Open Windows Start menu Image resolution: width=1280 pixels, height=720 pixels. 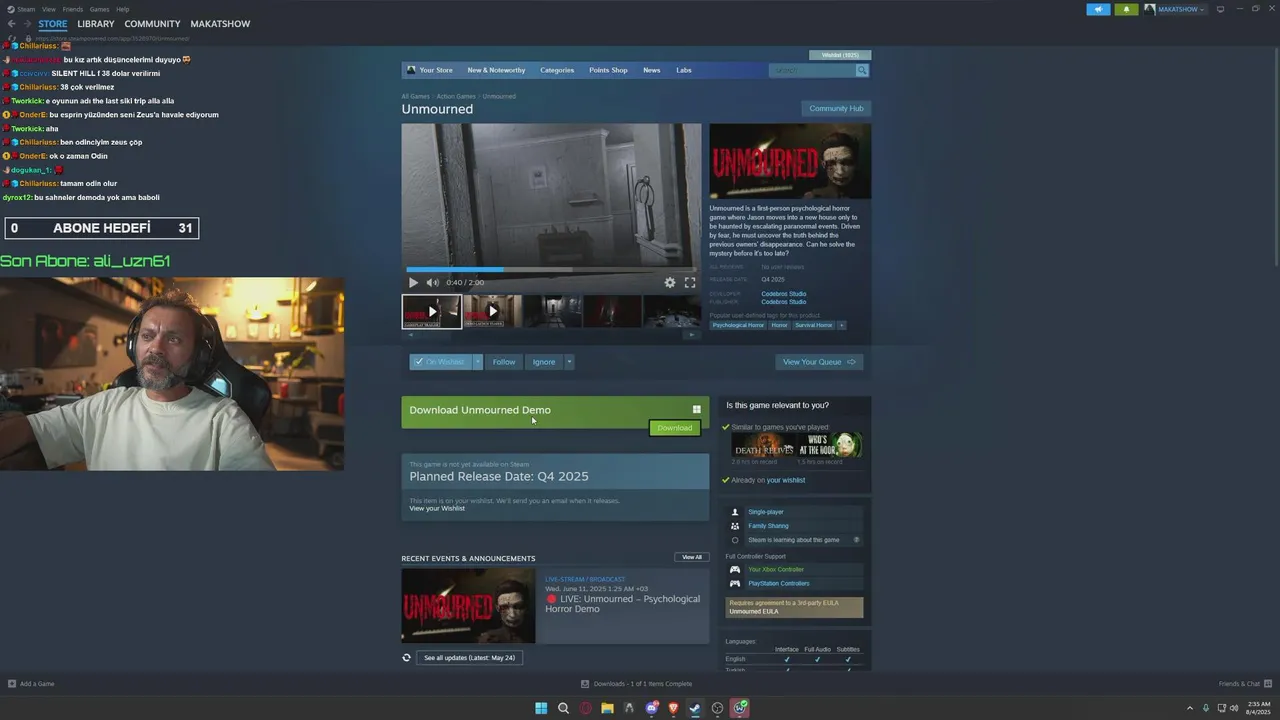click(541, 708)
